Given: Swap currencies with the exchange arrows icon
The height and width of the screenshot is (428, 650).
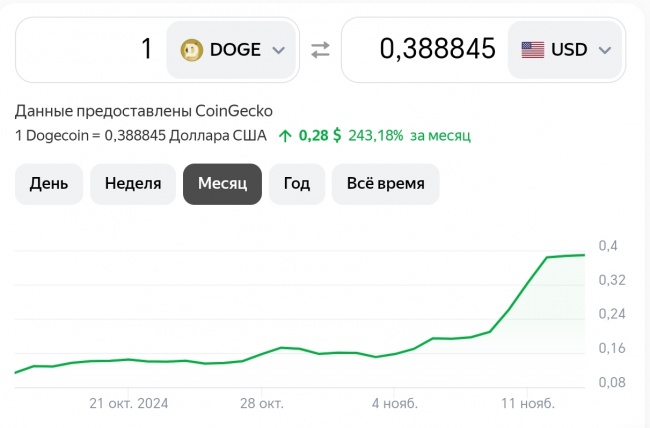Looking at the screenshot, I should point(320,50).
